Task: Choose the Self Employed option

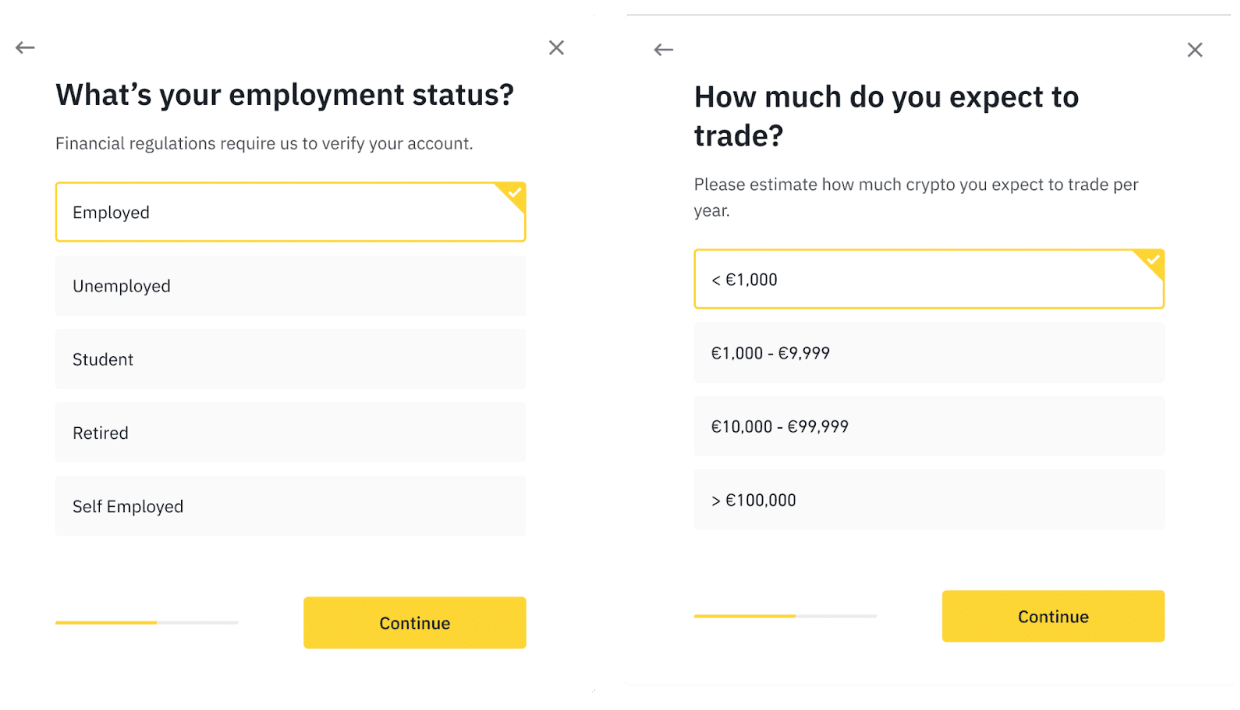Action: (290, 506)
